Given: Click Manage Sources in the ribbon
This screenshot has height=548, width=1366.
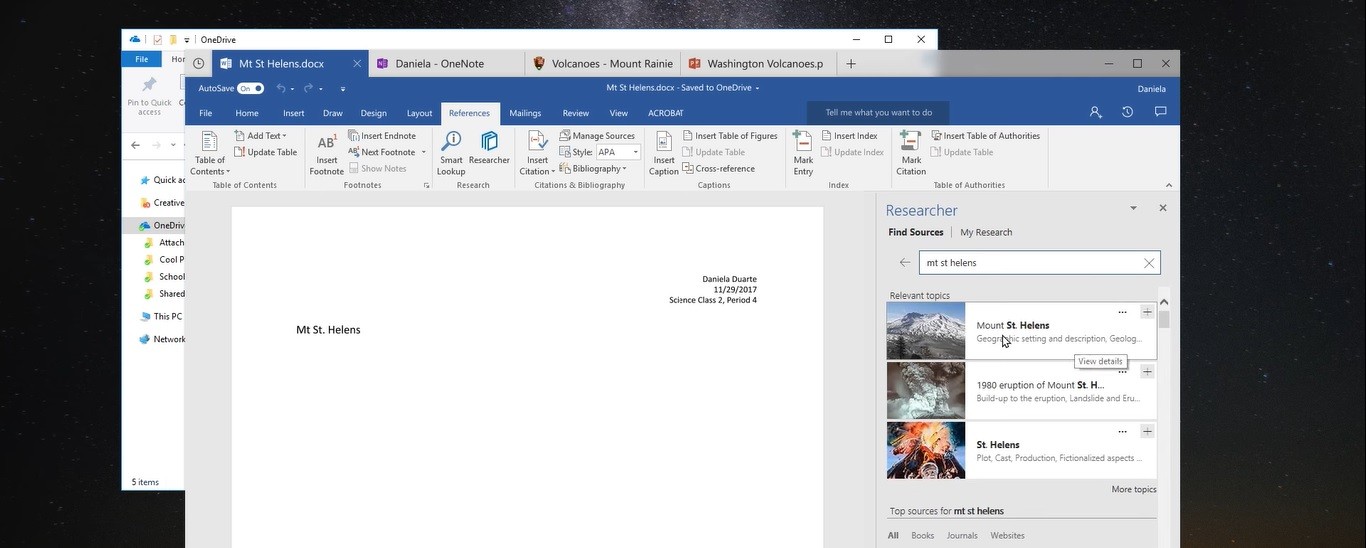Looking at the screenshot, I should coord(597,136).
